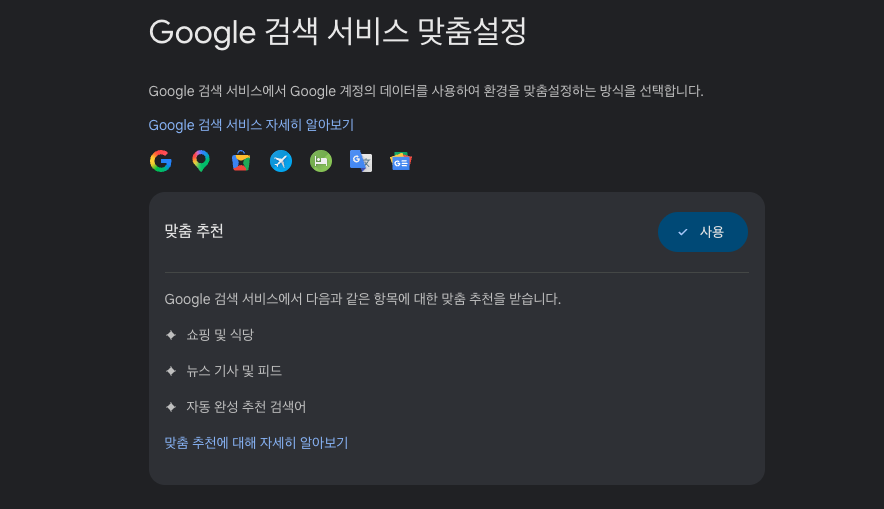This screenshot has height=509, width=884.
Task: Click the Google Search 'G' icon
Action: point(161,161)
